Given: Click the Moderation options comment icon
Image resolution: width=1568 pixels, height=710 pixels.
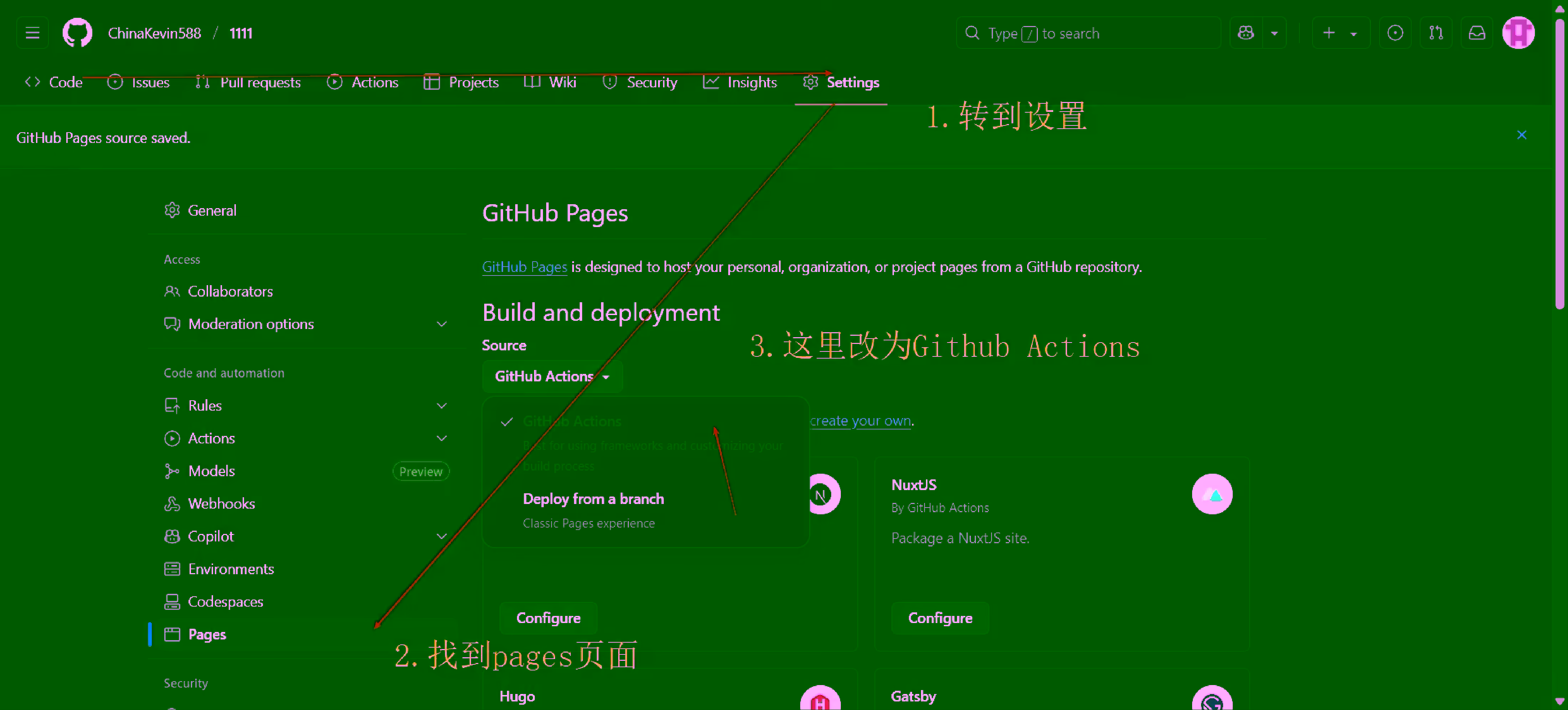Looking at the screenshot, I should pos(172,324).
